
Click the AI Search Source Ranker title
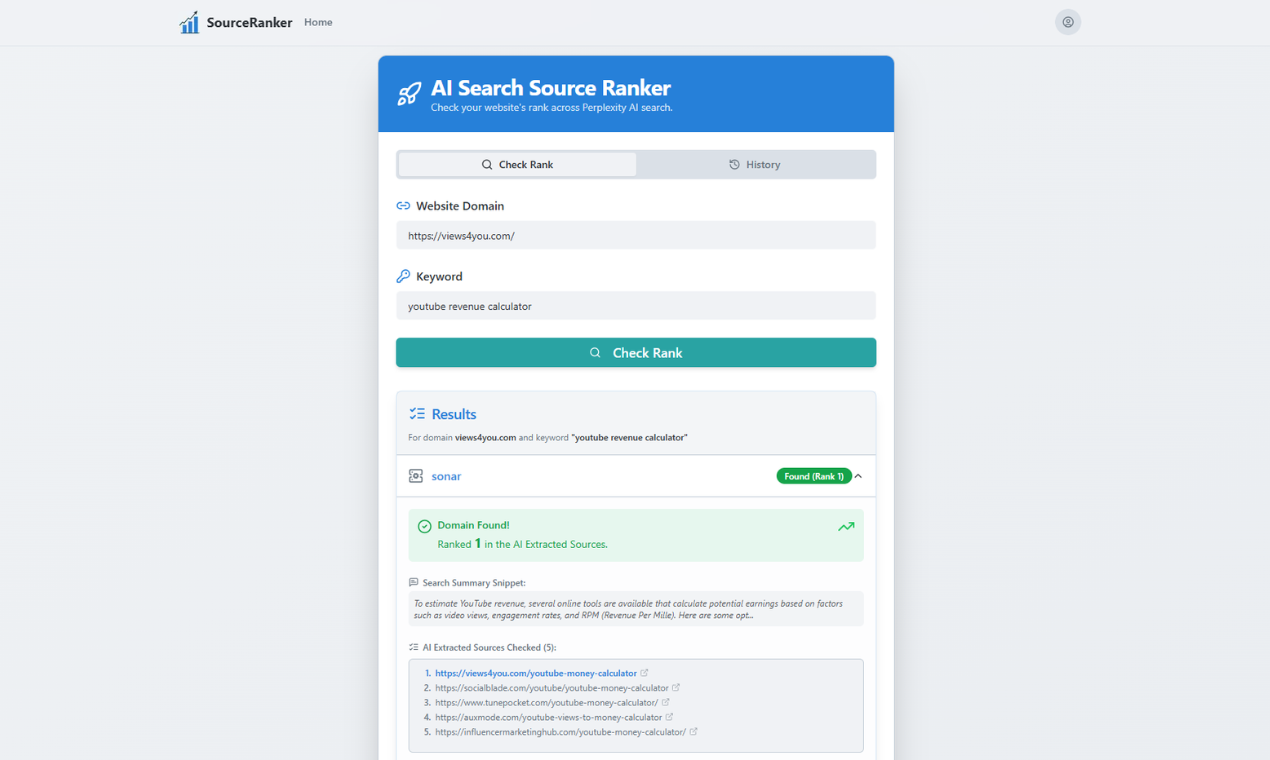click(551, 88)
